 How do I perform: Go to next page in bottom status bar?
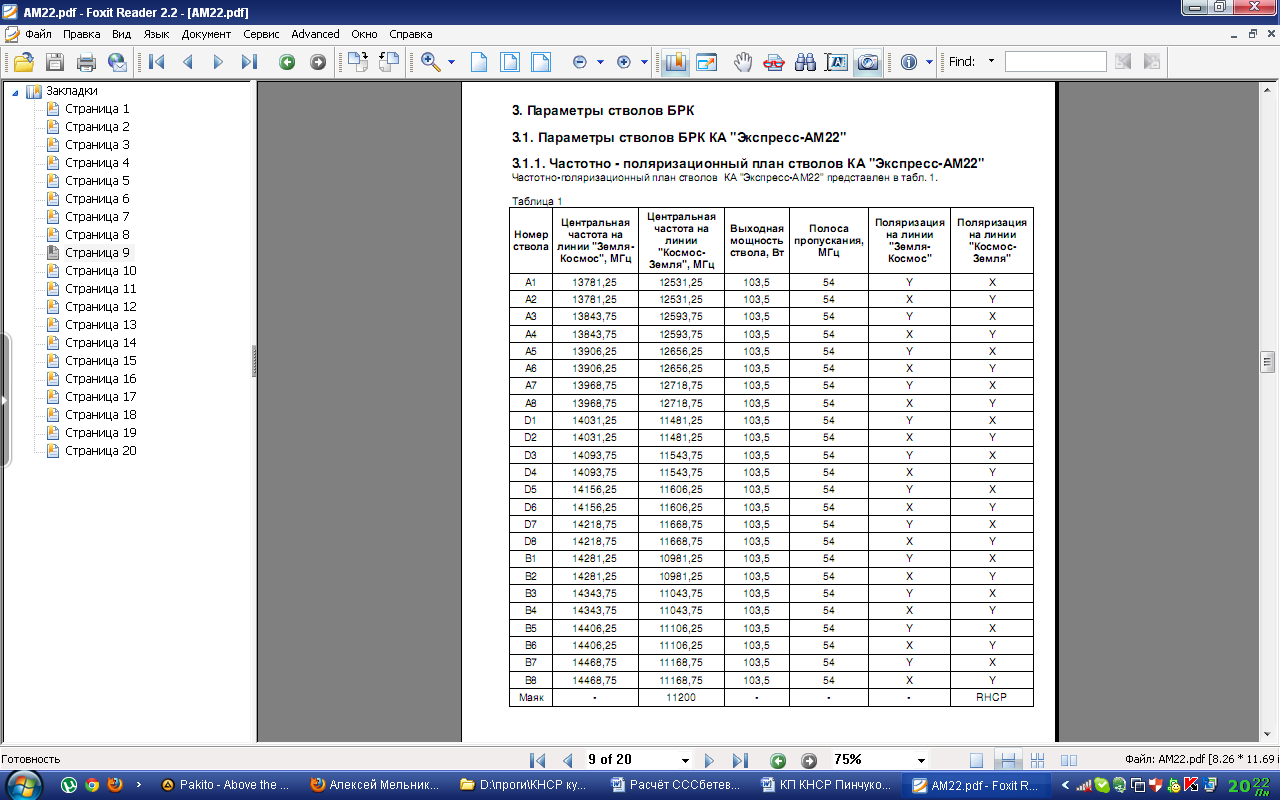click(709, 760)
